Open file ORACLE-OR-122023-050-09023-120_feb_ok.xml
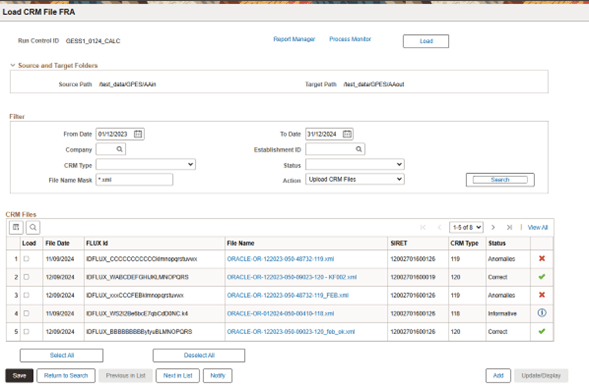 pos(291,332)
